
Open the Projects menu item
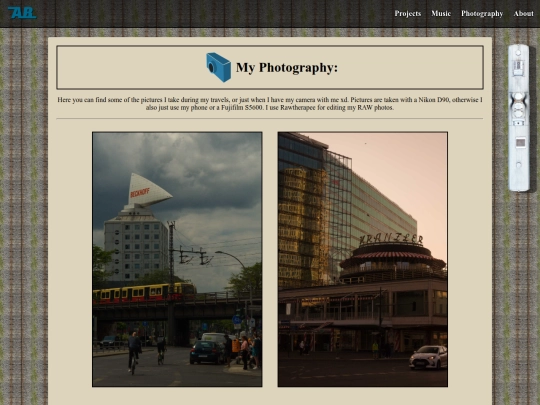pyautogui.click(x=407, y=13)
